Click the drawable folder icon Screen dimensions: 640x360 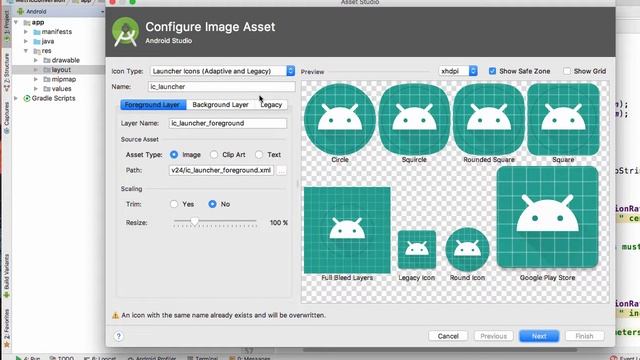[x=47, y=60]
